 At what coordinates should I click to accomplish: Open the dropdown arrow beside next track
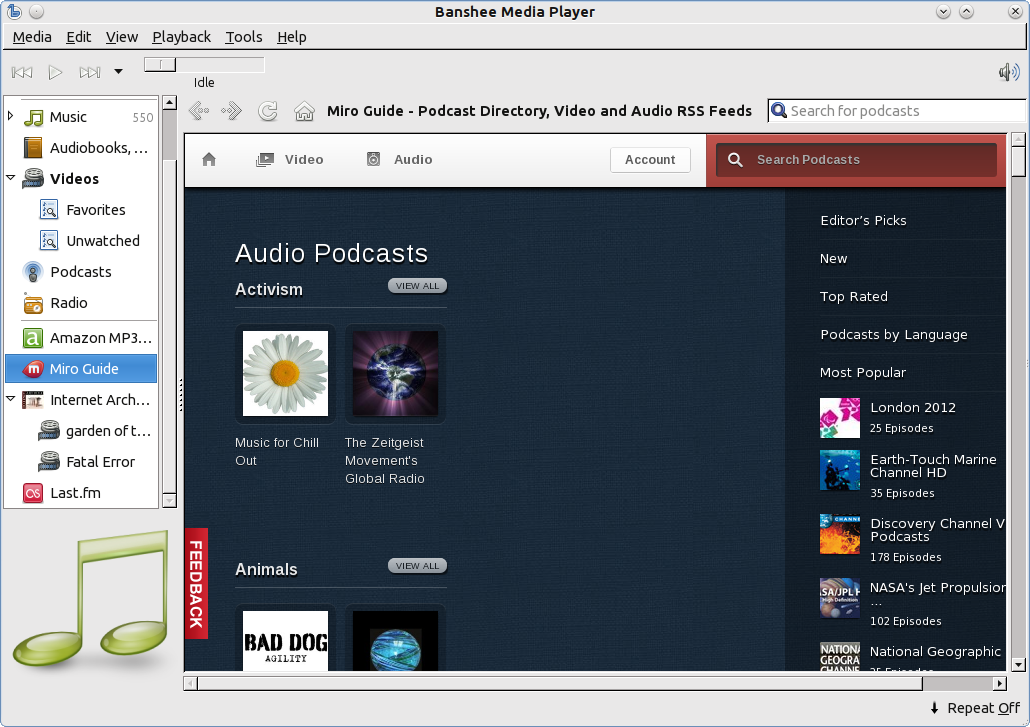pos(118,72)
